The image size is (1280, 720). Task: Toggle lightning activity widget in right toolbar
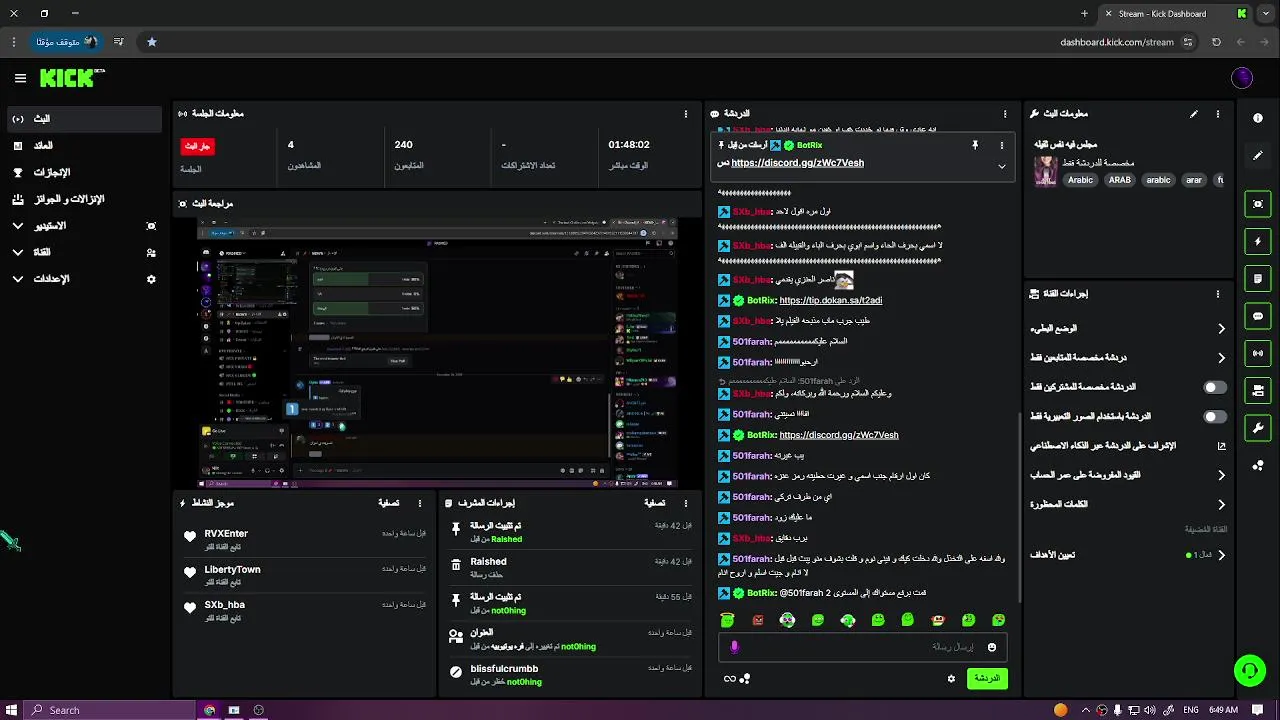coord(1258,241)
